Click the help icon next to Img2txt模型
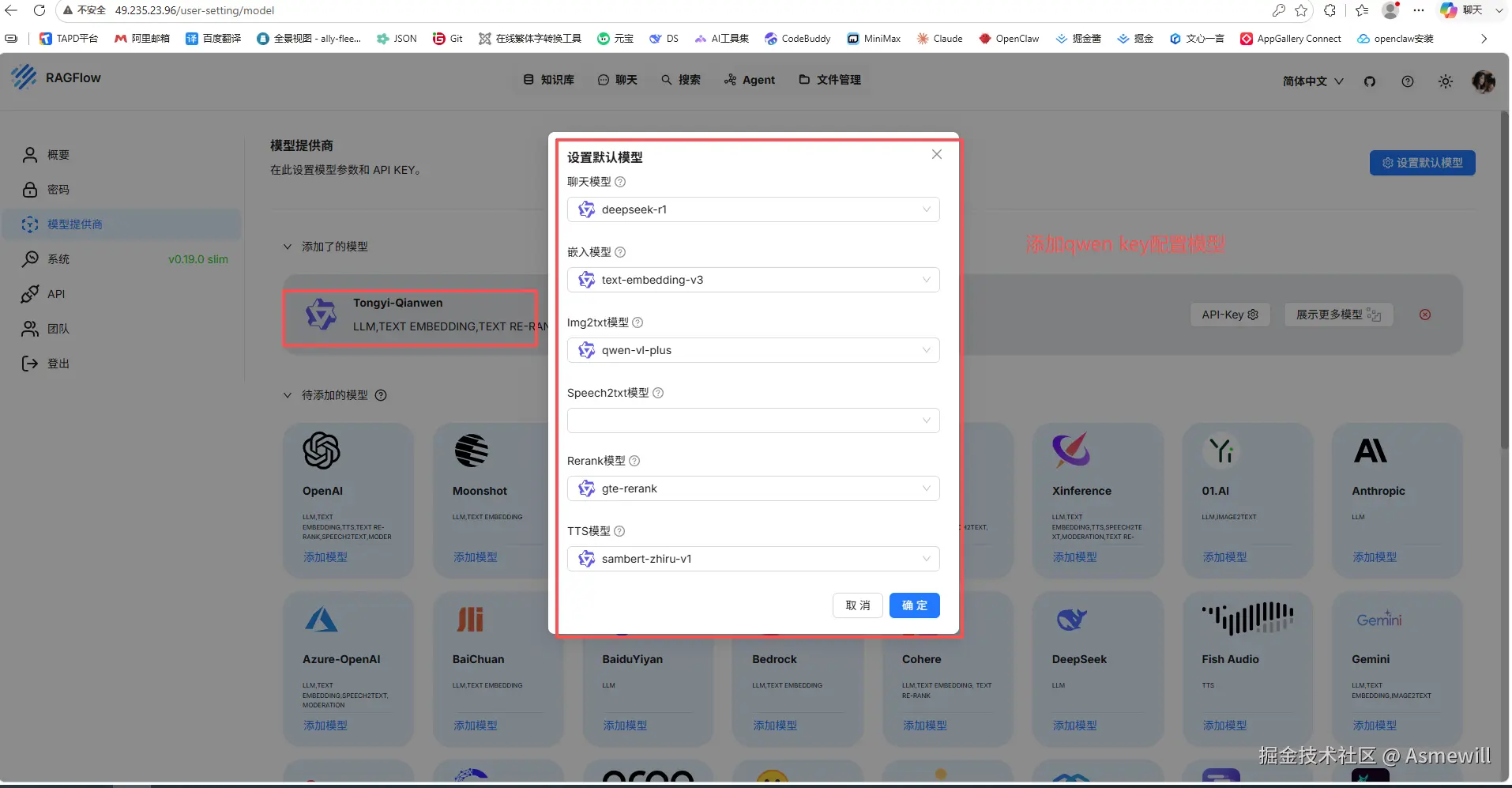Image resolution: width=1512 pixels, height=788 pixels. click(x=638, y=322)
